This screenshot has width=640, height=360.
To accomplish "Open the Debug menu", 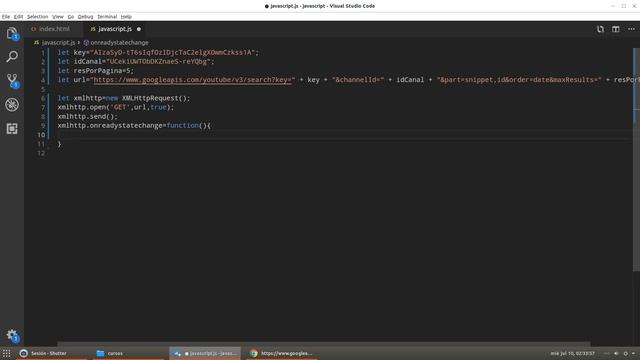I will pyautogui.click(x=85, y=17).
